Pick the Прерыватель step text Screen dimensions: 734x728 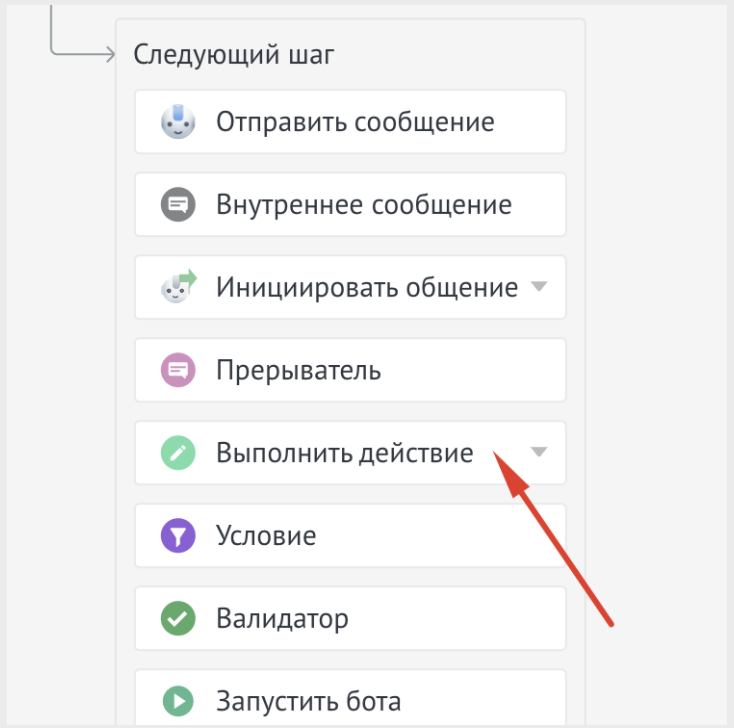click(298, 371)
